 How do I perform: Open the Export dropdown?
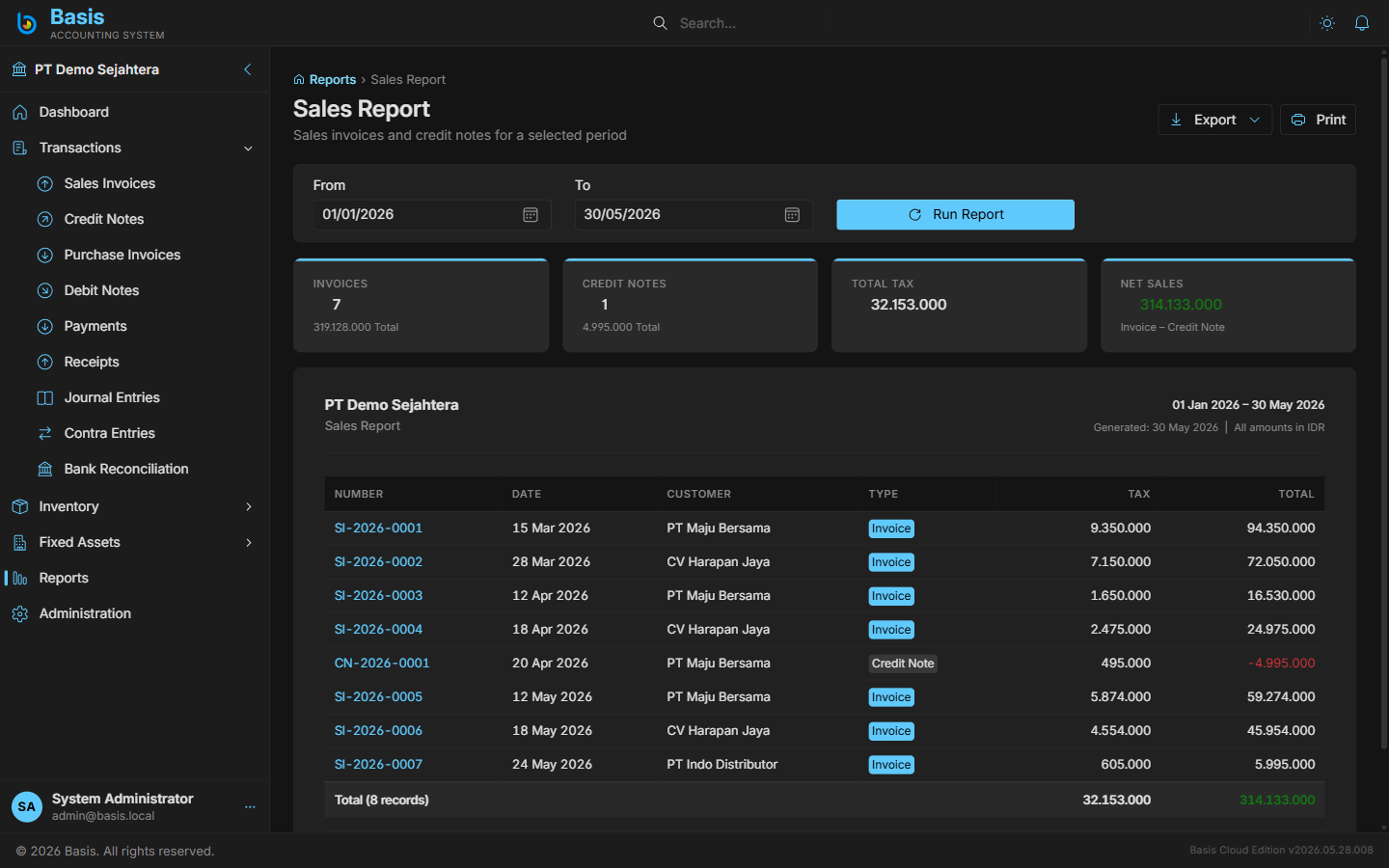(x=1215, y=120)
